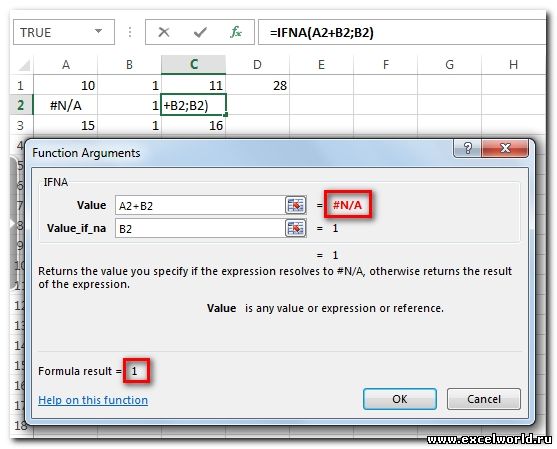Click the Select All corner triangle
The width and height of the screenshot is (557, 449).
24,65
